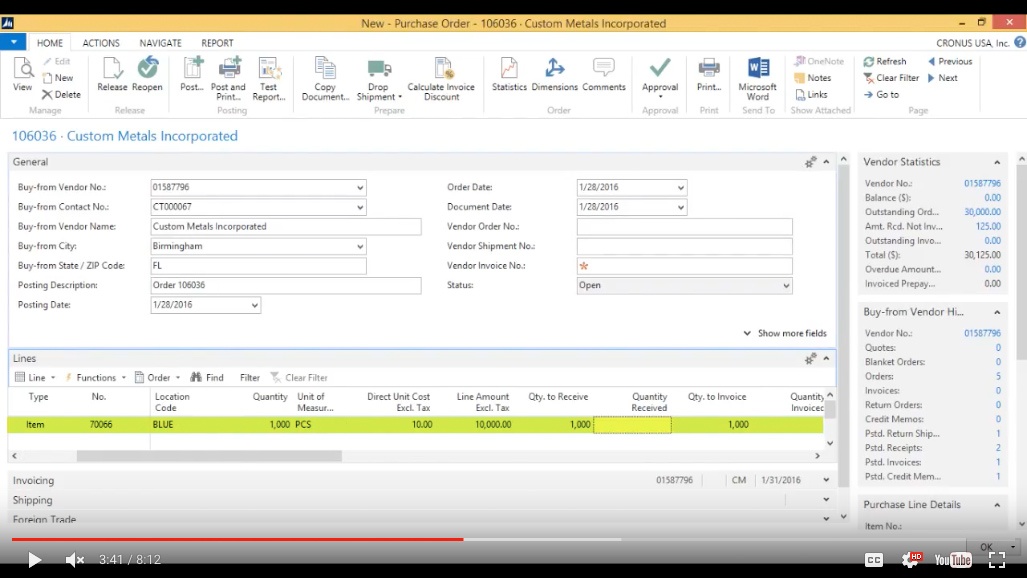Reopen the purchase order
1027x578 pixels.
(147, 74)
